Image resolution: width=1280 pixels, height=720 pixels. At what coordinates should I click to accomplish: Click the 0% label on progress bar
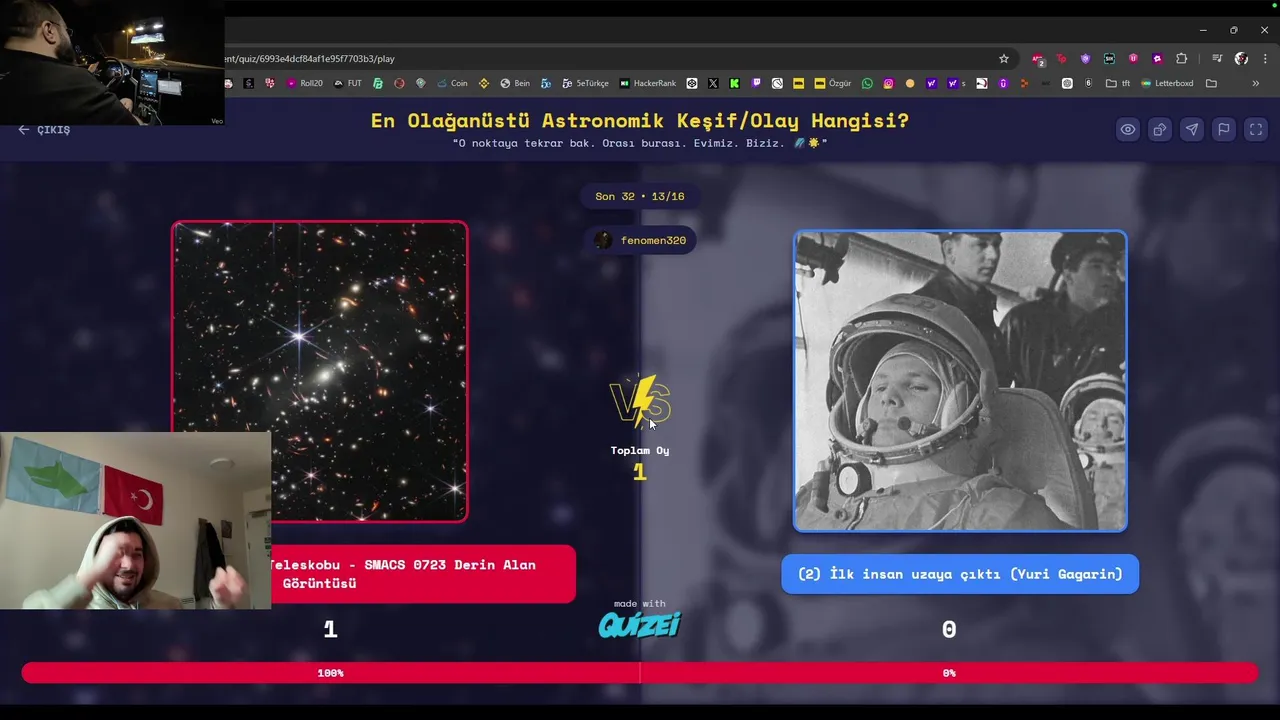pos(949,673)
